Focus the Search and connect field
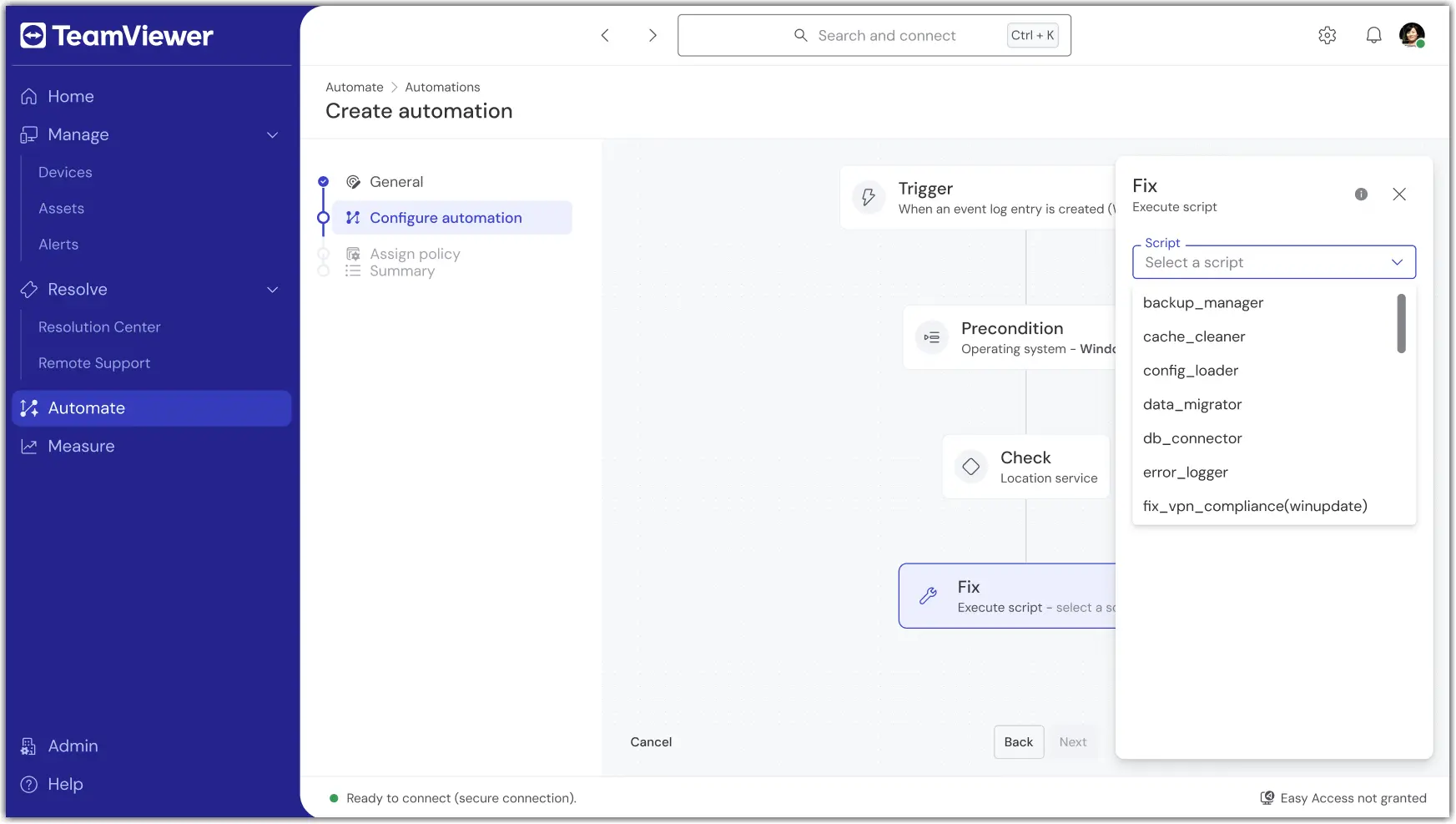 point(874,35)
